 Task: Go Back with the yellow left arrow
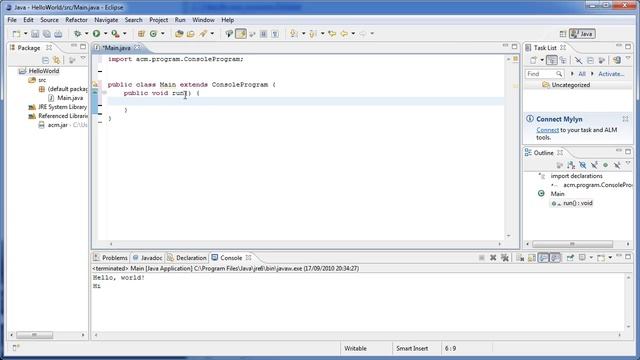344,34
